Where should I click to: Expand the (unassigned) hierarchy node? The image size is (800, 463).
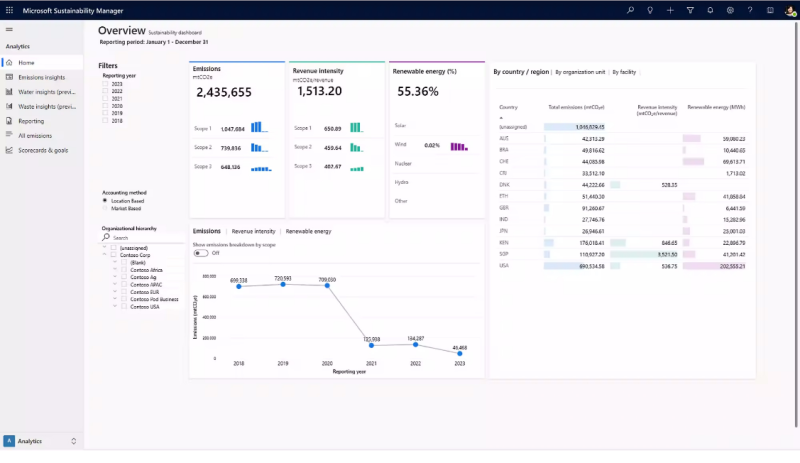(x=105, y=248)
